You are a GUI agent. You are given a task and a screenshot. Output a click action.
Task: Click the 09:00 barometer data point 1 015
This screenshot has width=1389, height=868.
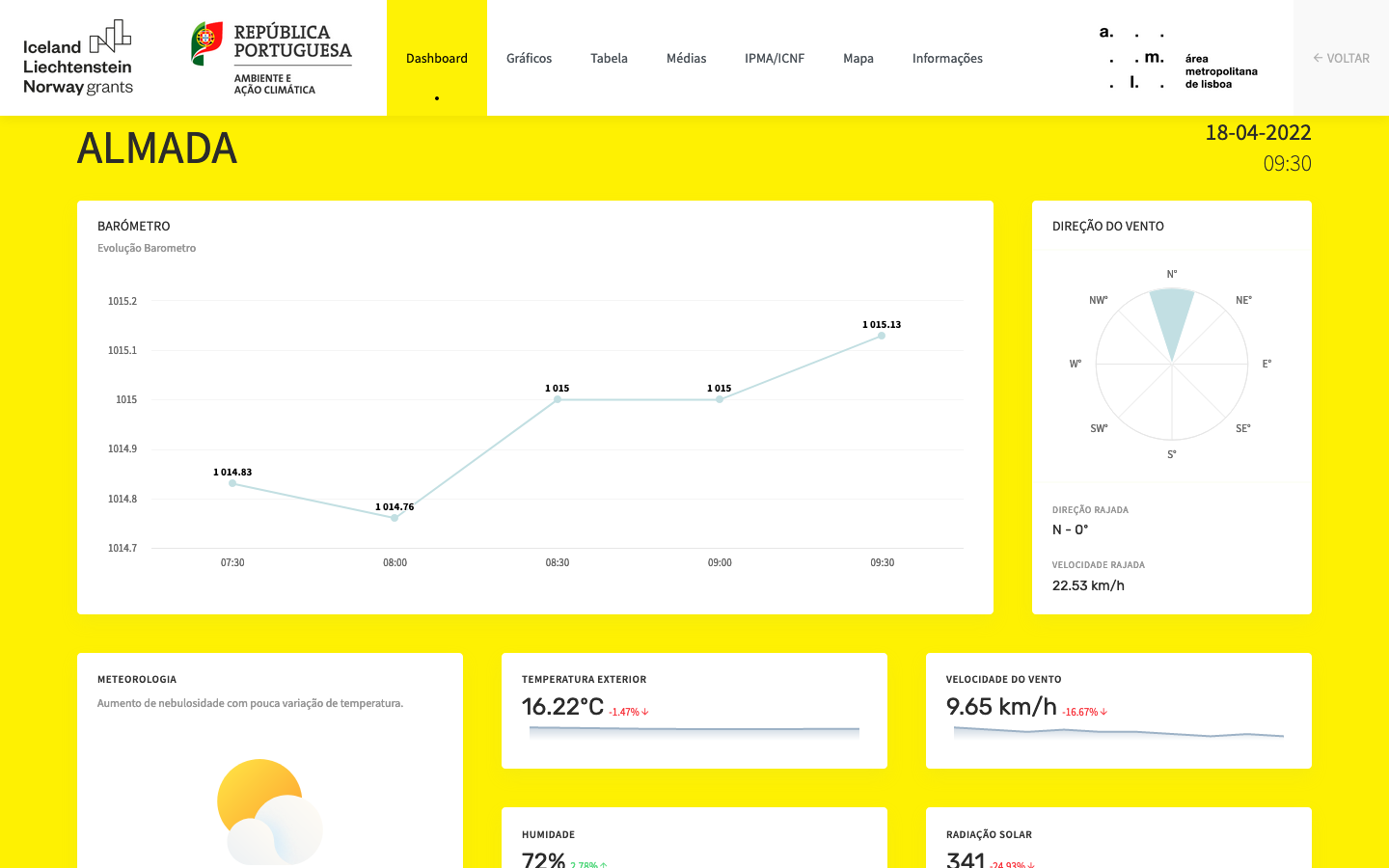[720, 399]
